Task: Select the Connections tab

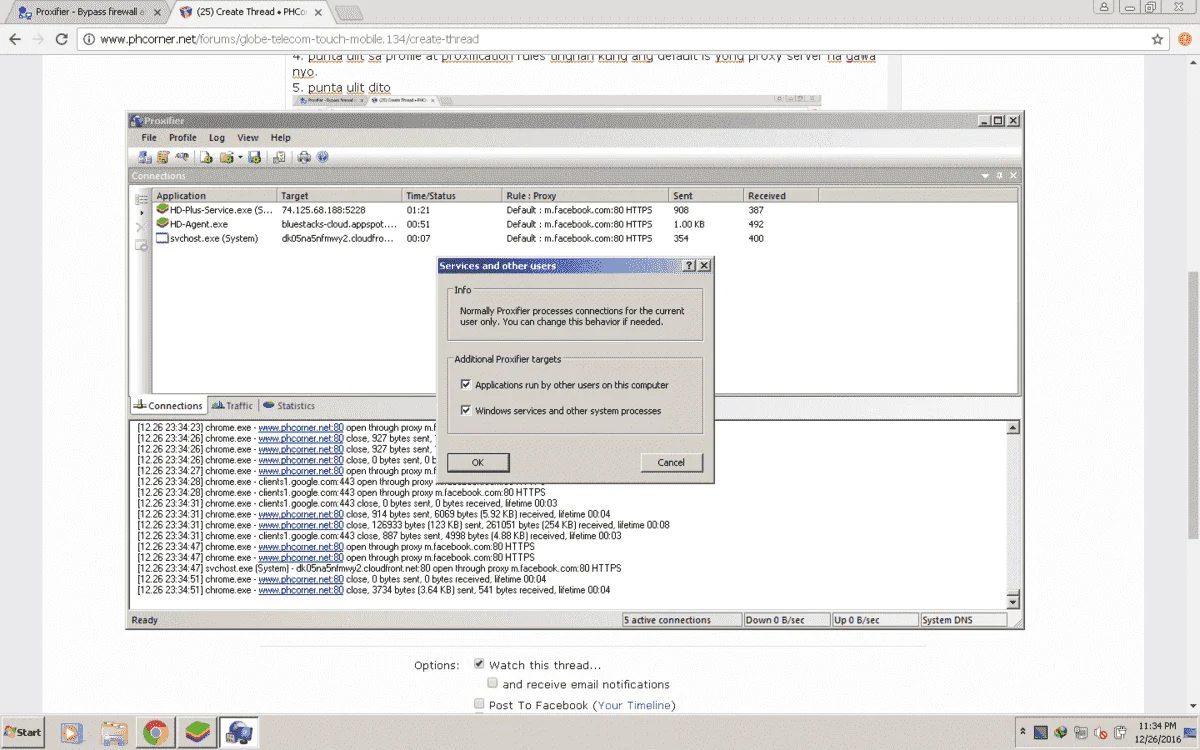Action: (x=168, y=406)
